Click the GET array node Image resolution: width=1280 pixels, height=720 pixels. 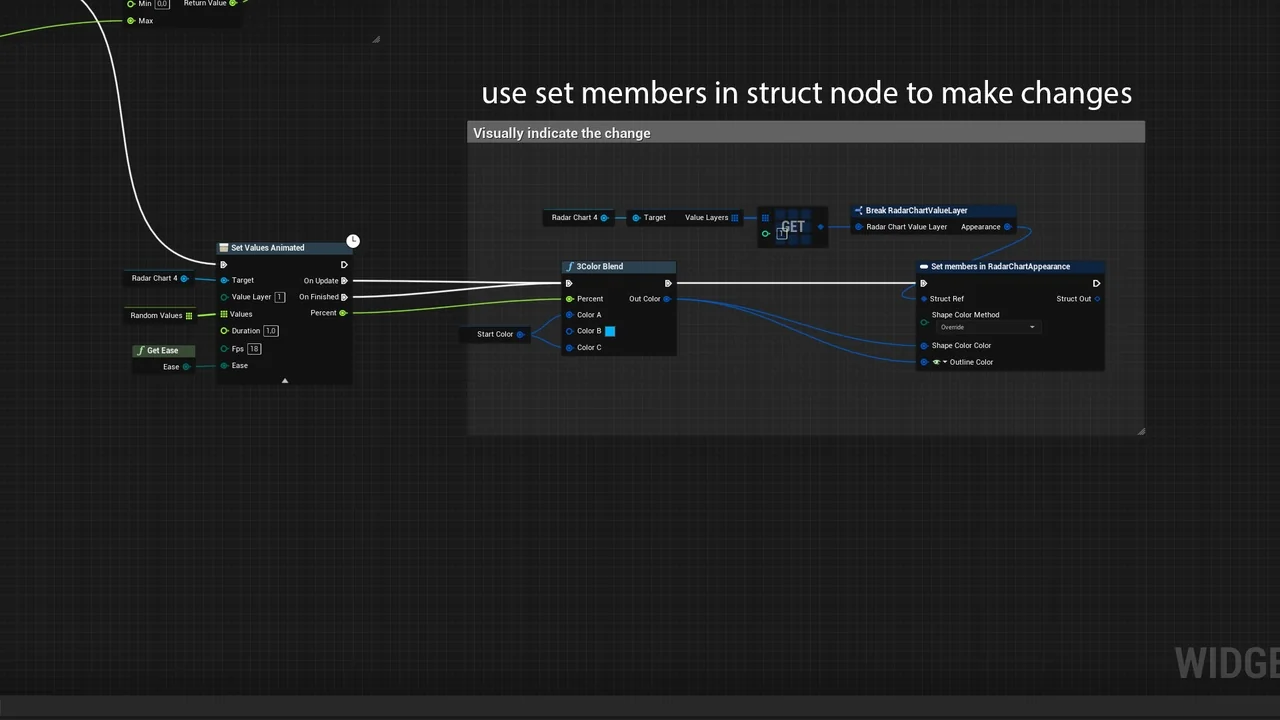click(792, 227)
